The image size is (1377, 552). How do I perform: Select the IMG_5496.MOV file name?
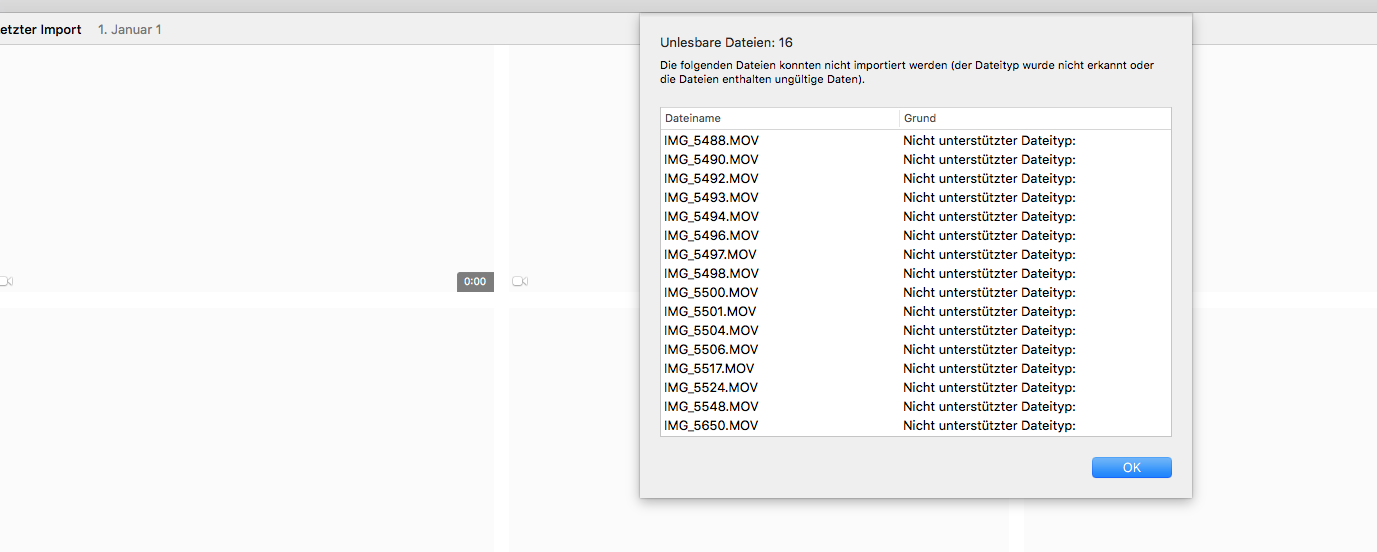(711, 235)
